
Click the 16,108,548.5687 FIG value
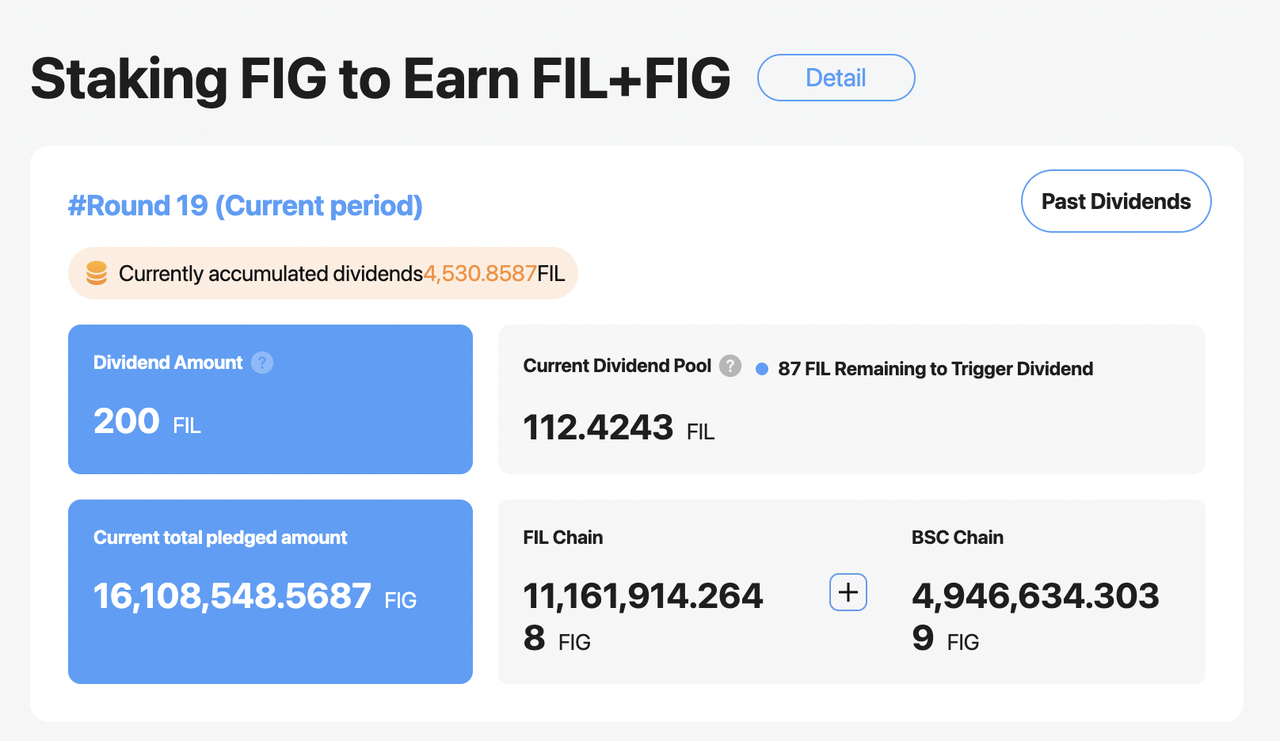(x=232, y=597)
